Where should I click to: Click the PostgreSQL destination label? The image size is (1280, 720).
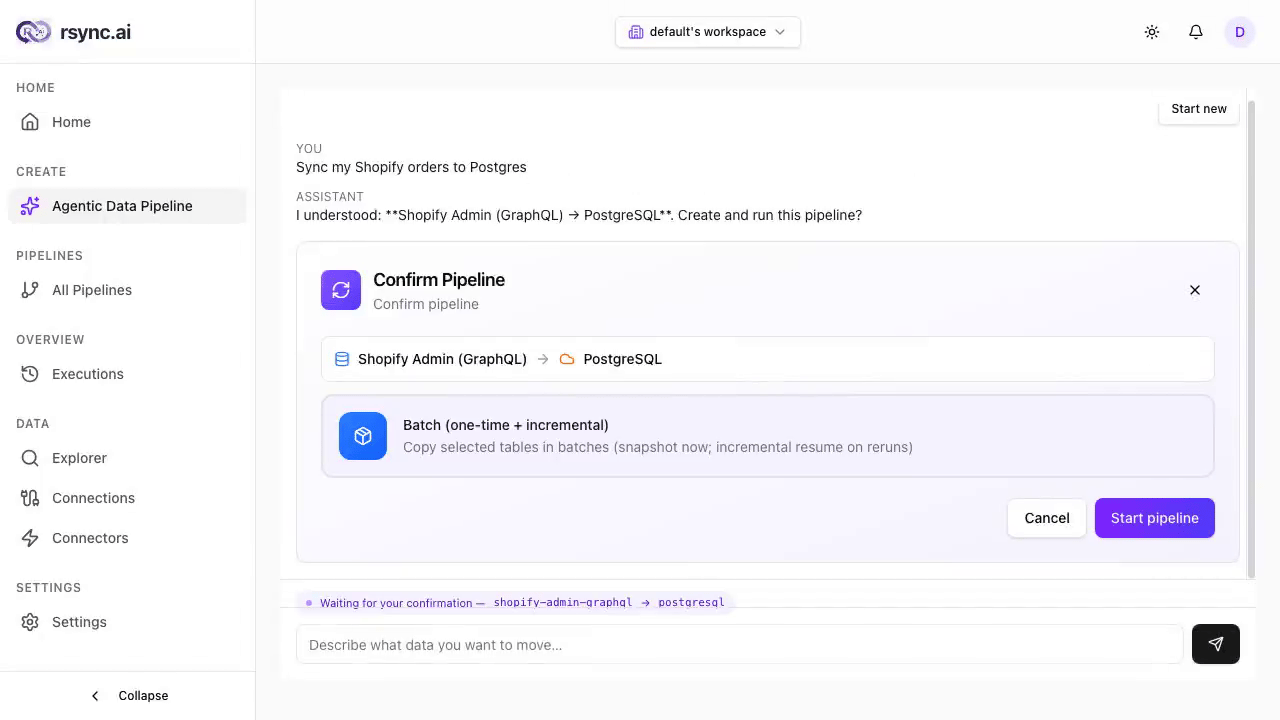(623, 359)
